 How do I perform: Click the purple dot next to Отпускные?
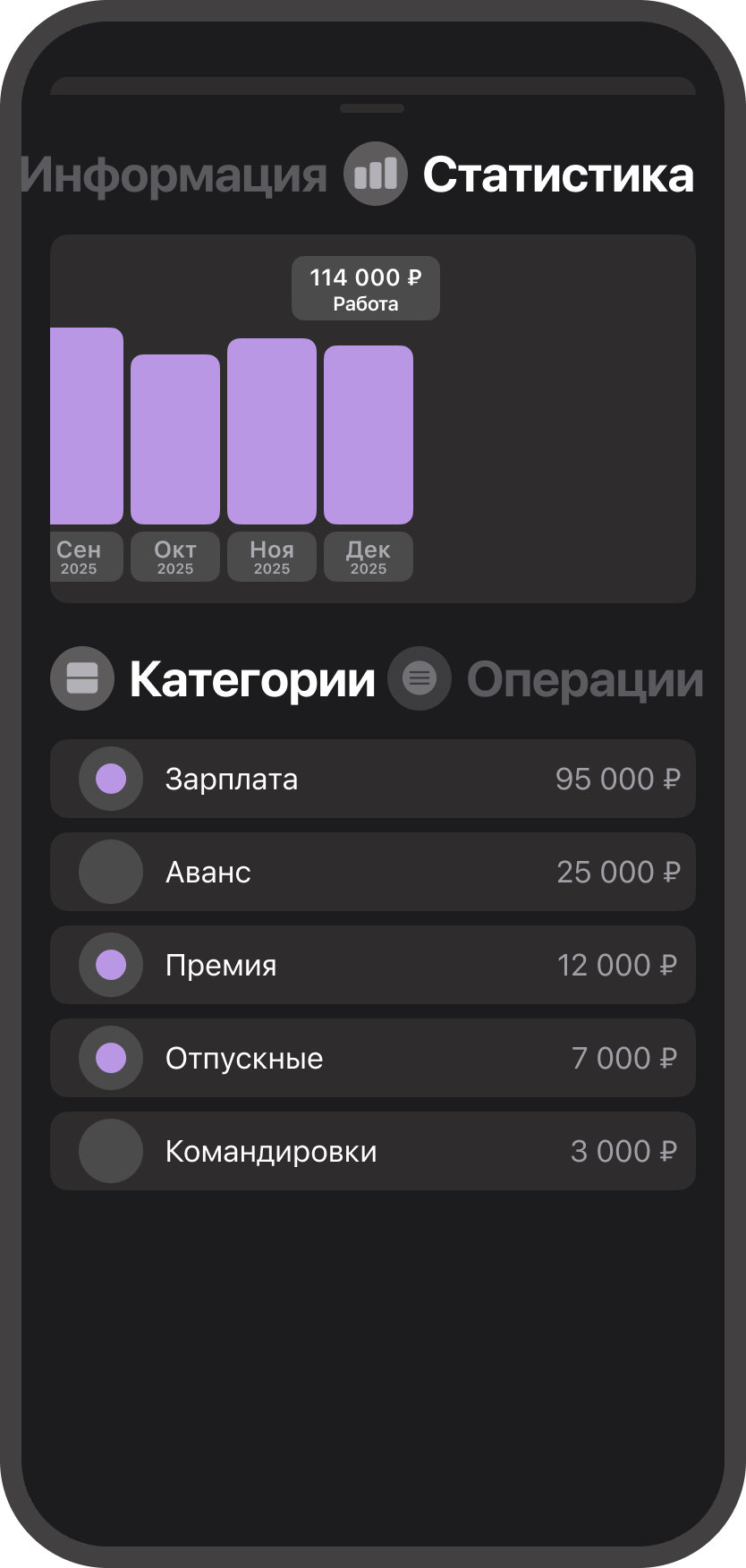pos(110,1058)
